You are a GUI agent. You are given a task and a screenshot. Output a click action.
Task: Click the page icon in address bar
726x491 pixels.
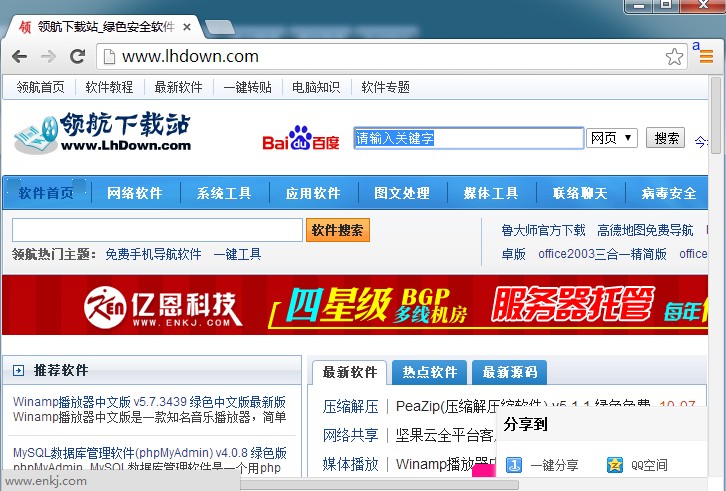point(109,57)
